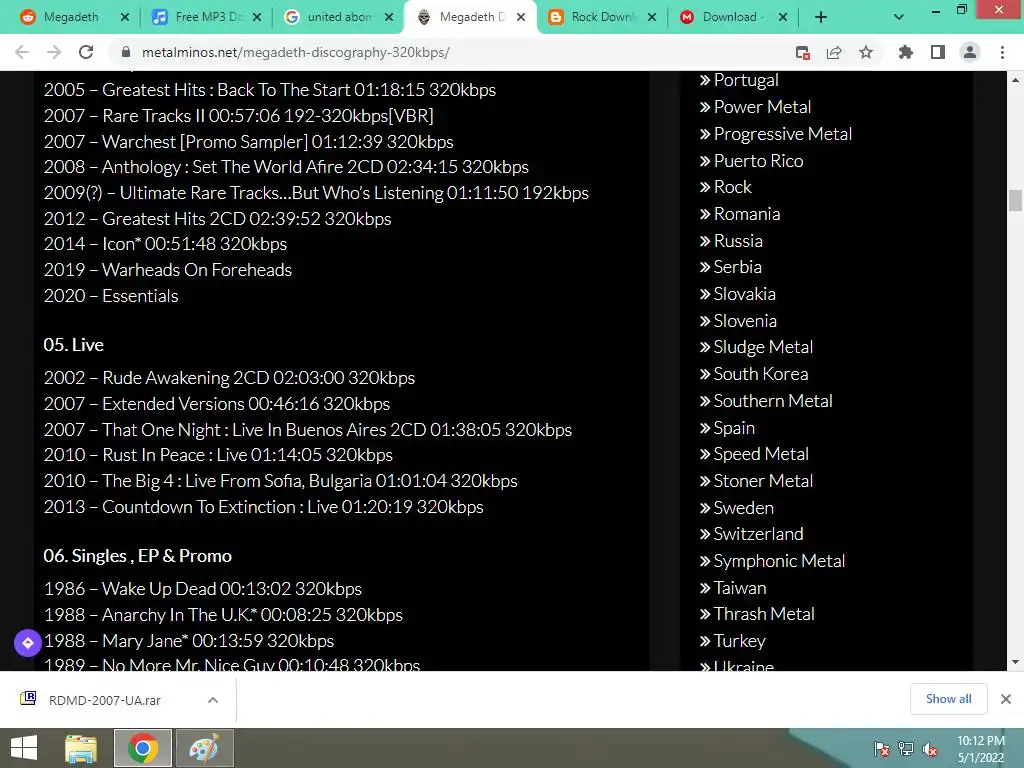Open the Progressive Metal category link
The image size is (1024, 768).
(x=782, y=134)
